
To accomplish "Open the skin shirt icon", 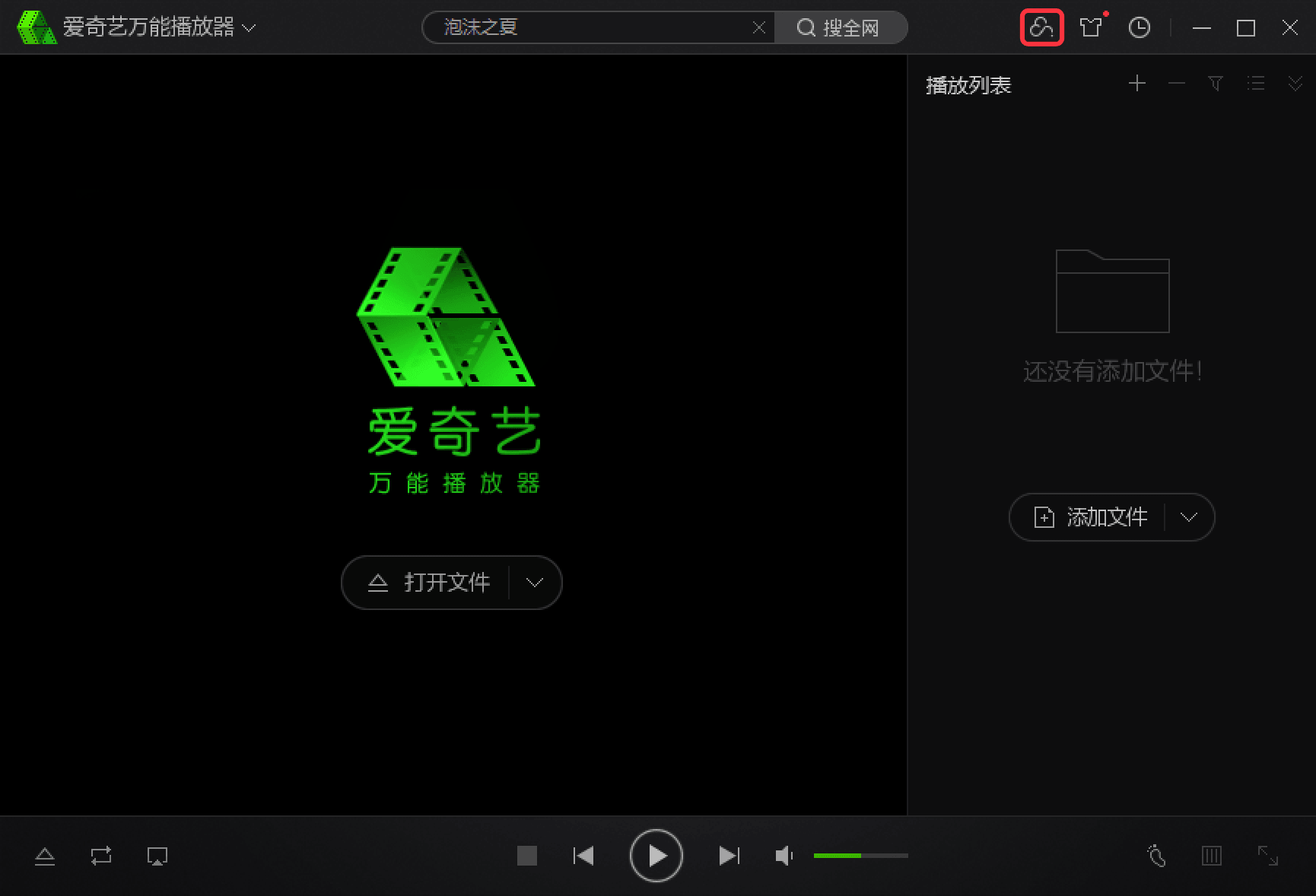I will coord(1091,27).
